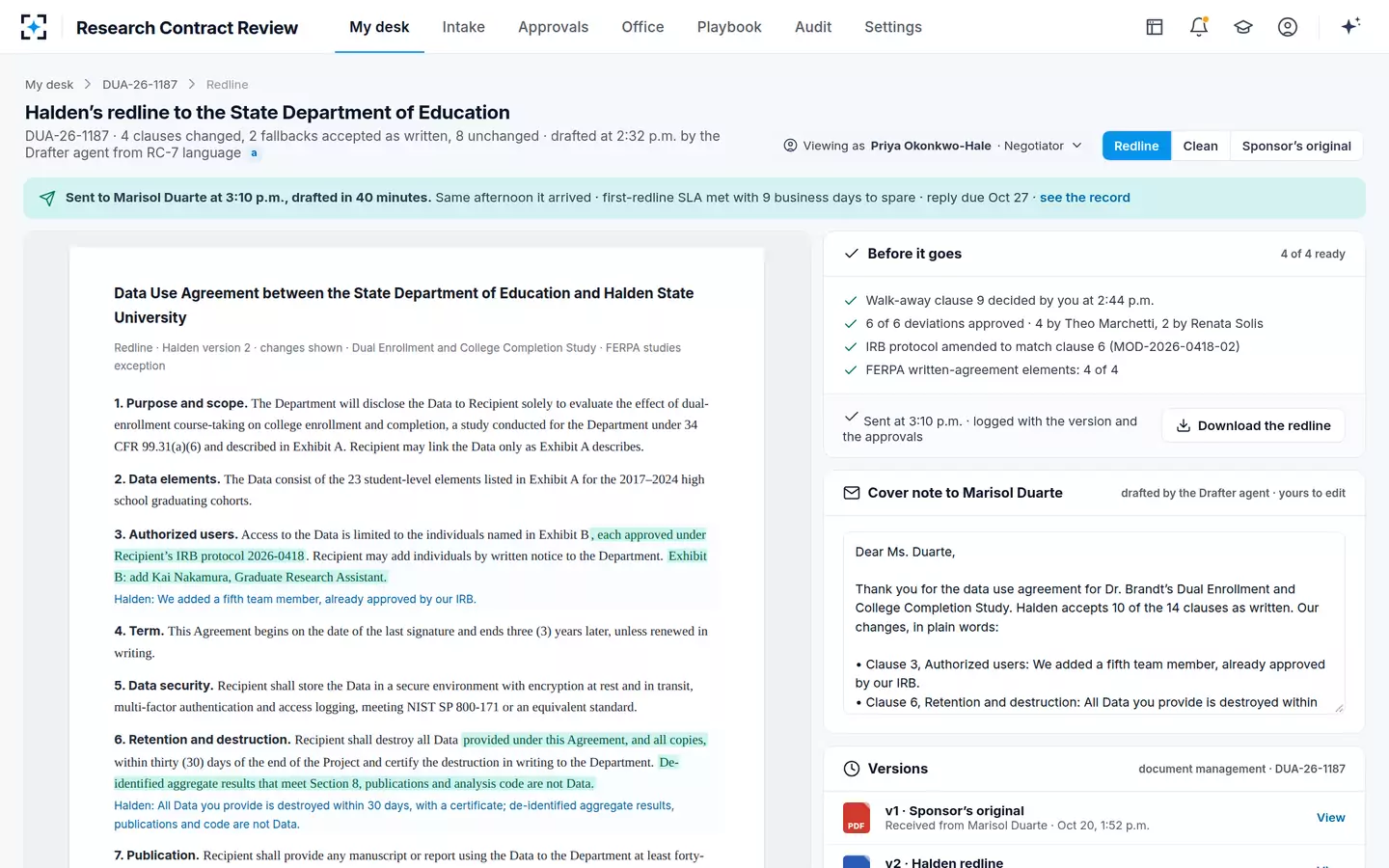
Task: Click '6 of 6 deviations approved' checklist line
Action: (1064, 324)
